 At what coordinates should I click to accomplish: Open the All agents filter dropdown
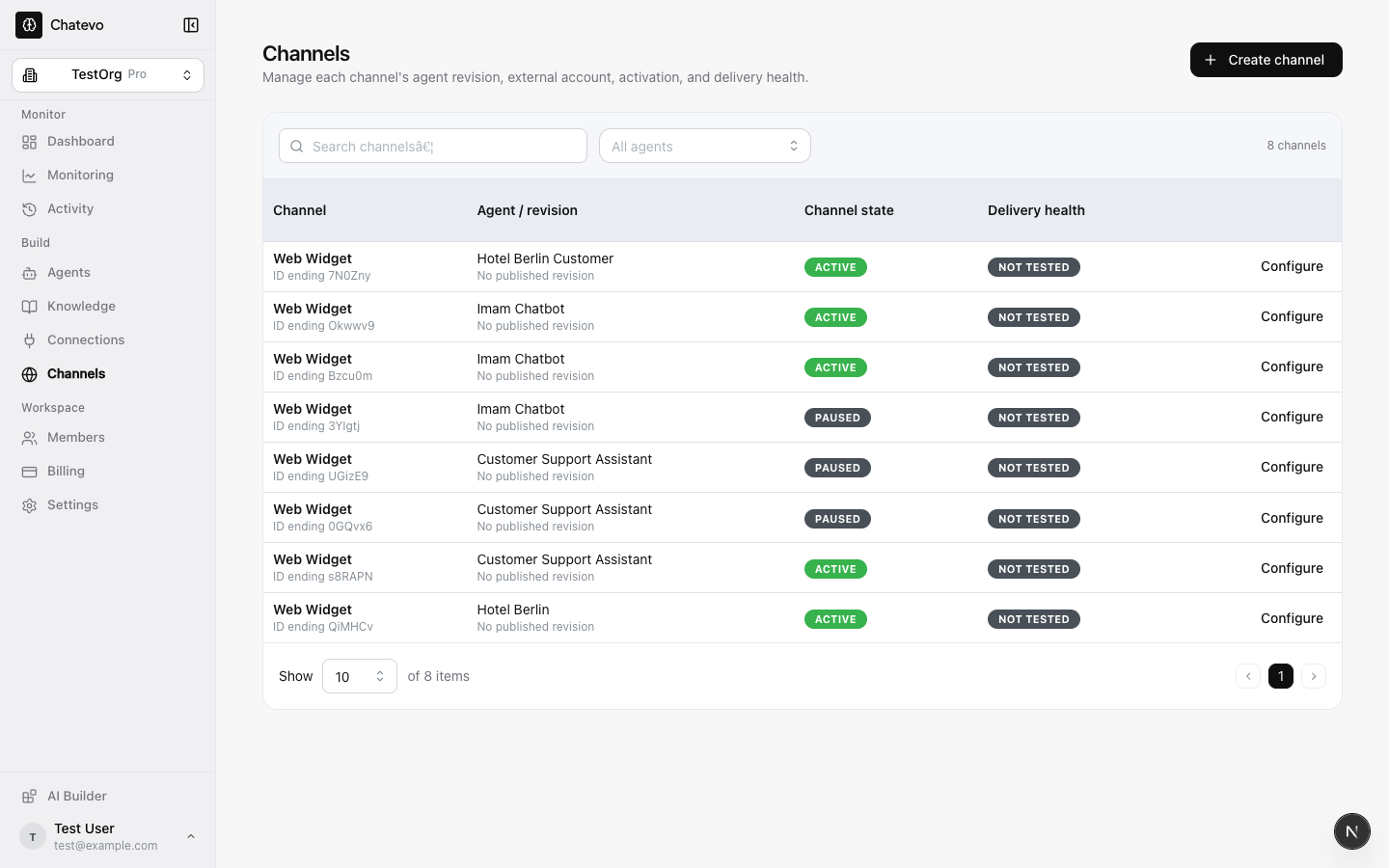click(705, 146)
